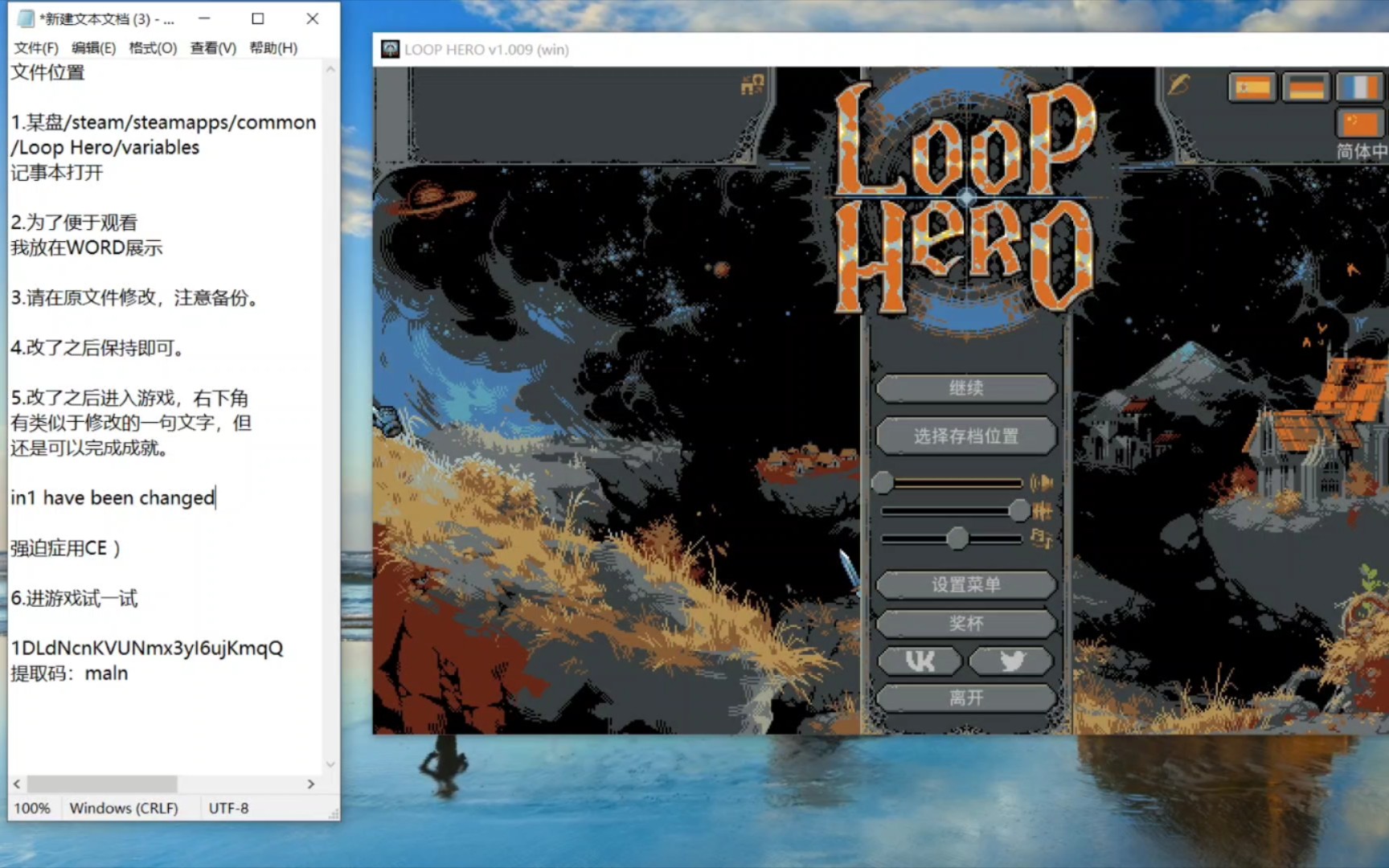This screenshot has width=1389, height=868.
Task: Open the 帮助(H) menu in Notepad
Action: pos(273,48)
